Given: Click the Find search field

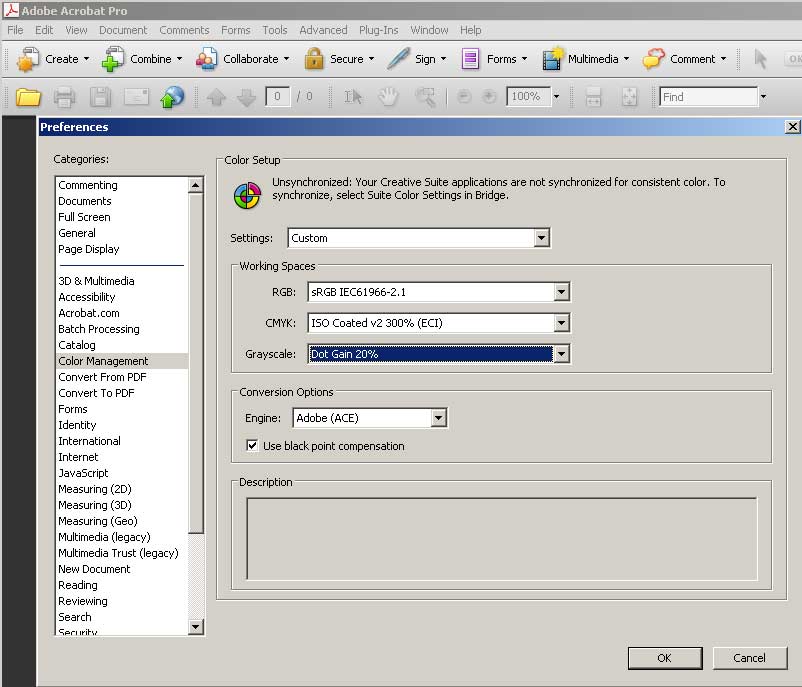Looking at the screenshot, I should tap(708, 97).
